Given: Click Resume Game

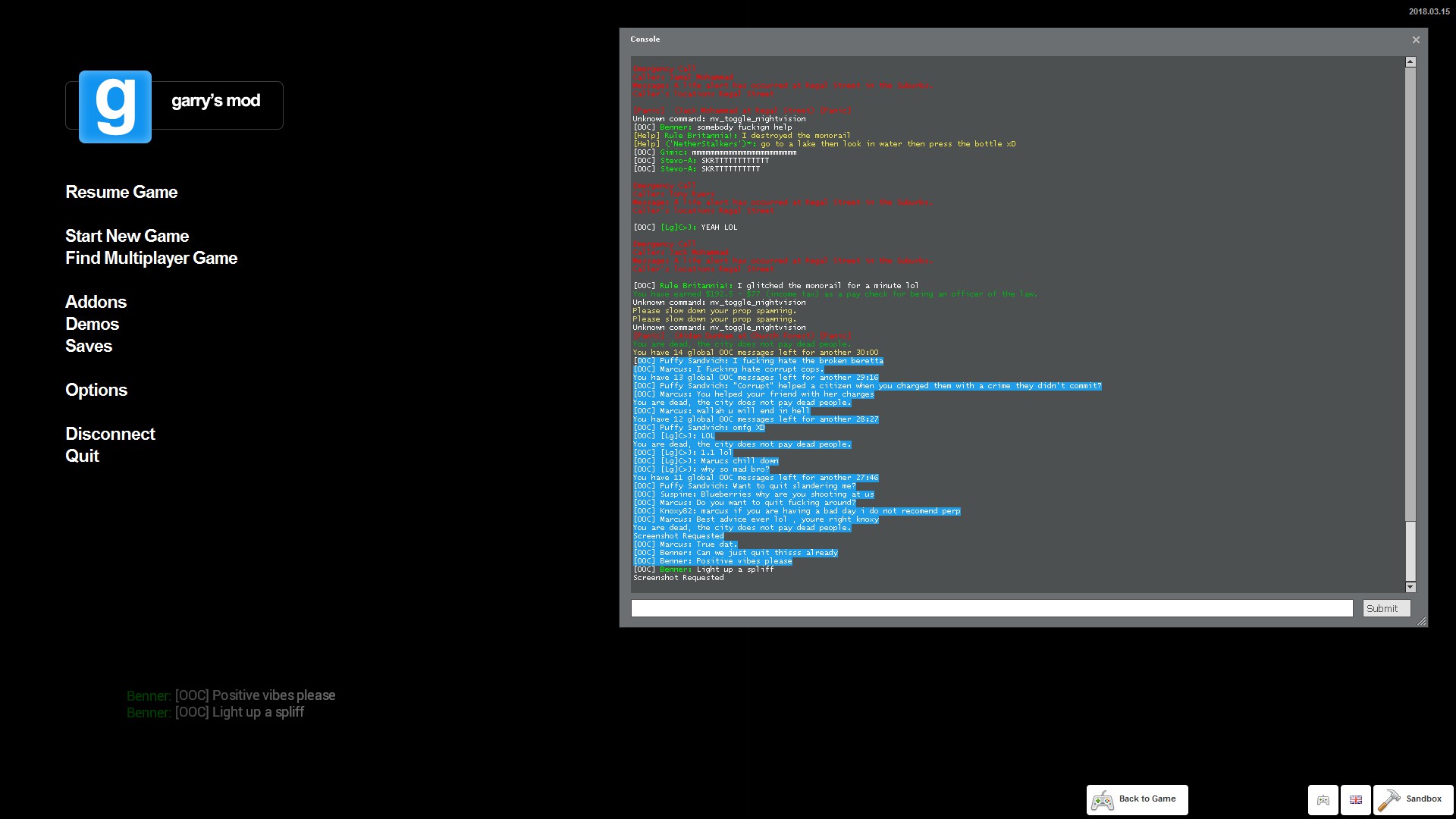Looking at the screenshot, I should point(121,192).
